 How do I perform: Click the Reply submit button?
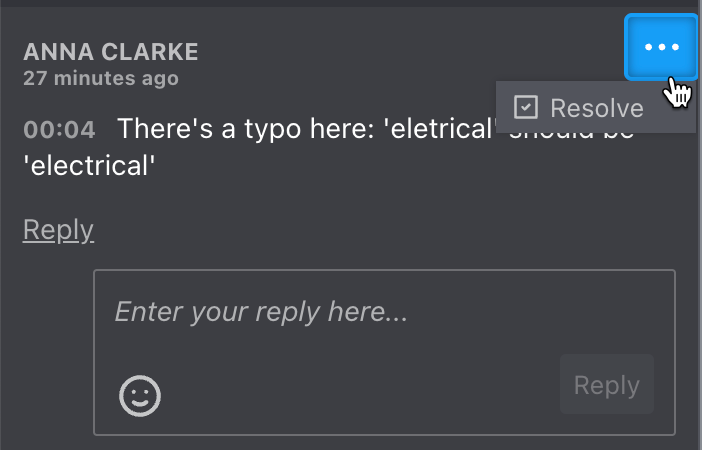tap(607, 384)
